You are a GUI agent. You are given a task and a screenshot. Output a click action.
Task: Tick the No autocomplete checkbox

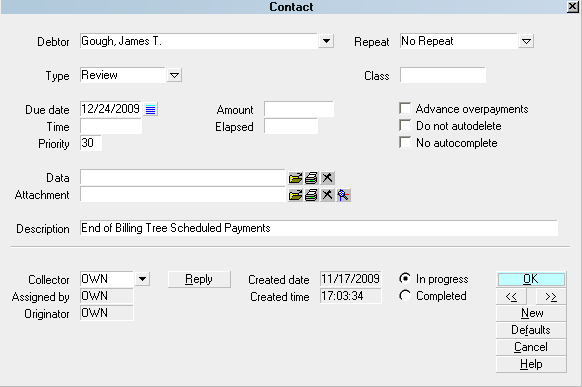point(405,142)
